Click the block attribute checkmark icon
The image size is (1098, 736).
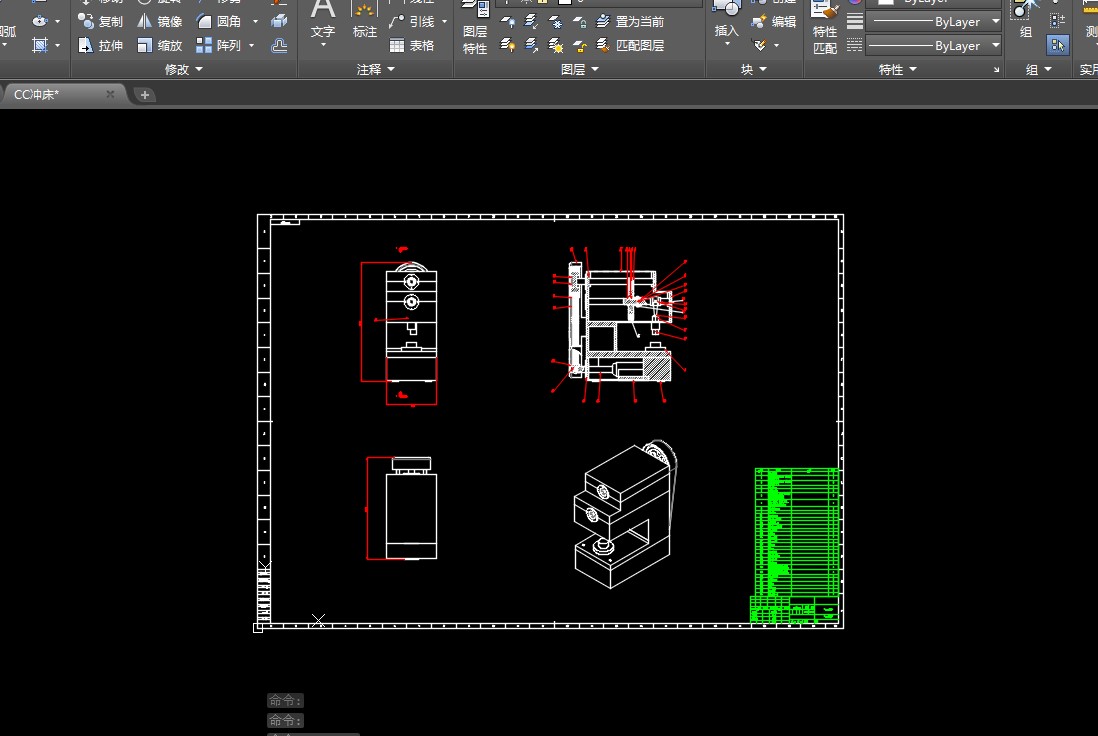tap(760, 46)
